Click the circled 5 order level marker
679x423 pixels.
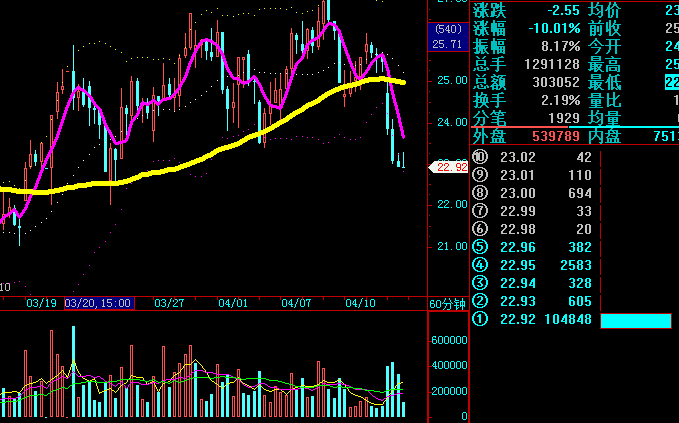pos(480,247)
